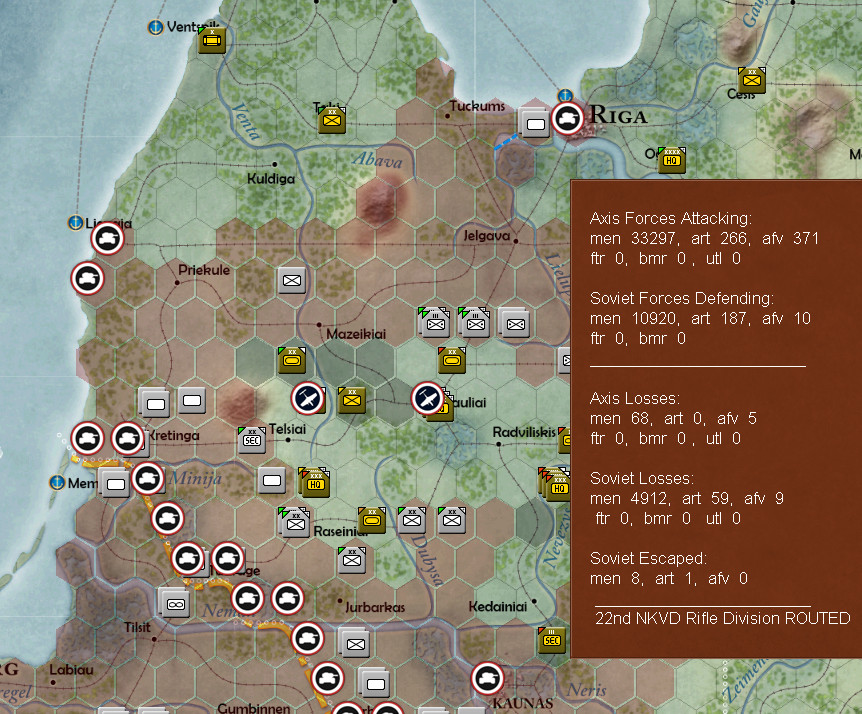Click the Kedainiai town label
Screen dimensions: 862x714
tap(498, 606)
